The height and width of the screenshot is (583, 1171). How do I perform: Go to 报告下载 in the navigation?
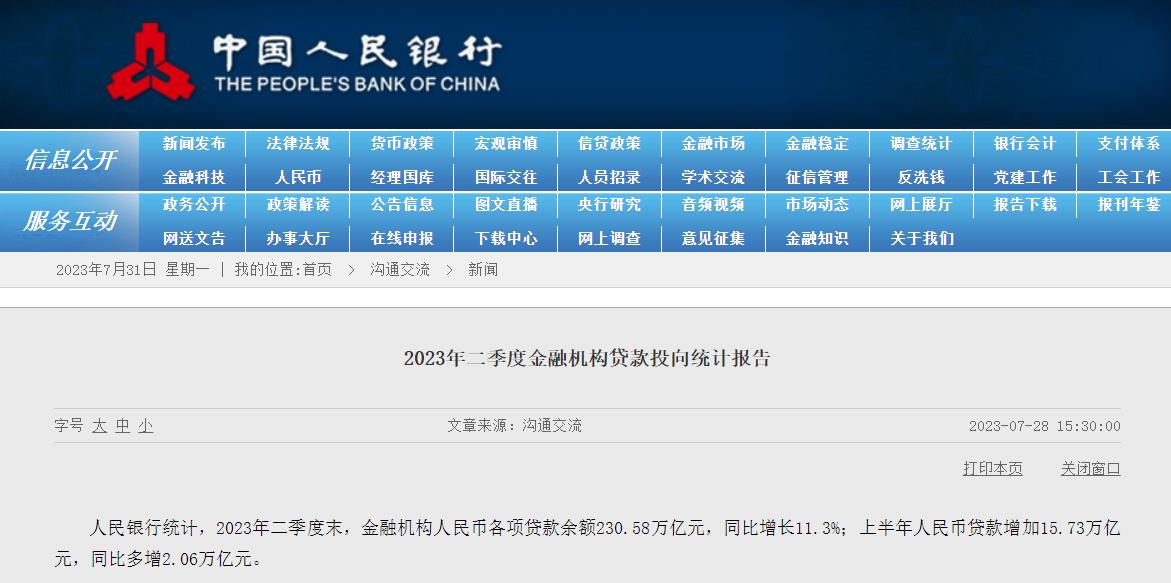point(1024,205)
